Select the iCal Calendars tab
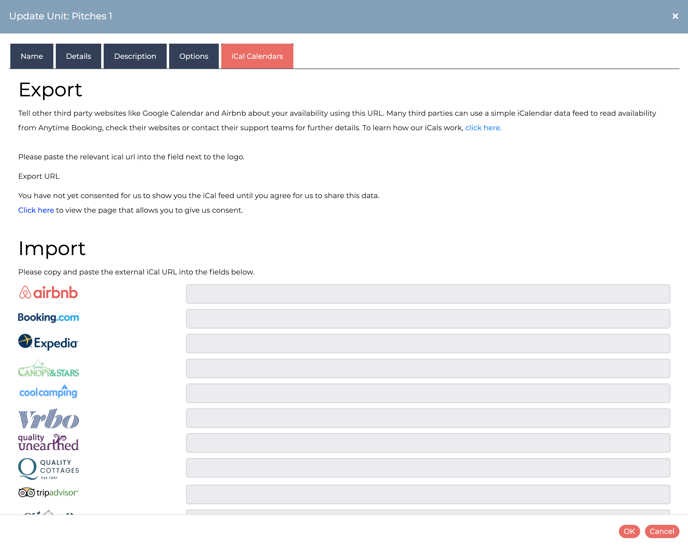Viewport: 688px width, 546px height. 257,56
